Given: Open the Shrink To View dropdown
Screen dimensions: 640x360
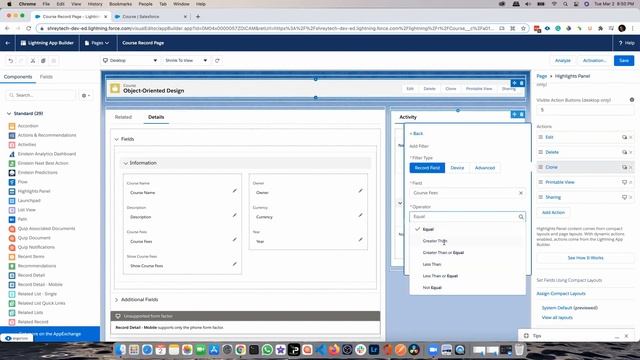Looking at the screenshot, I should (x=186, y=60).
